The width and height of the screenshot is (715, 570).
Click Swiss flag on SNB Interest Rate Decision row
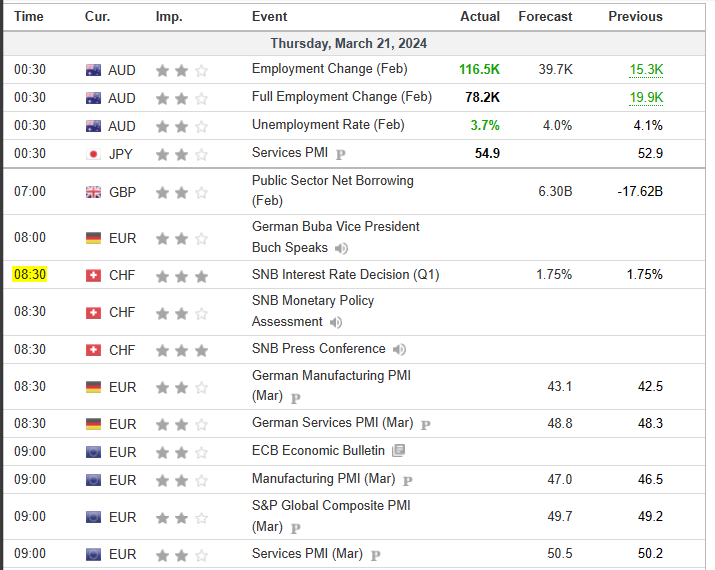tap(94, 275)
